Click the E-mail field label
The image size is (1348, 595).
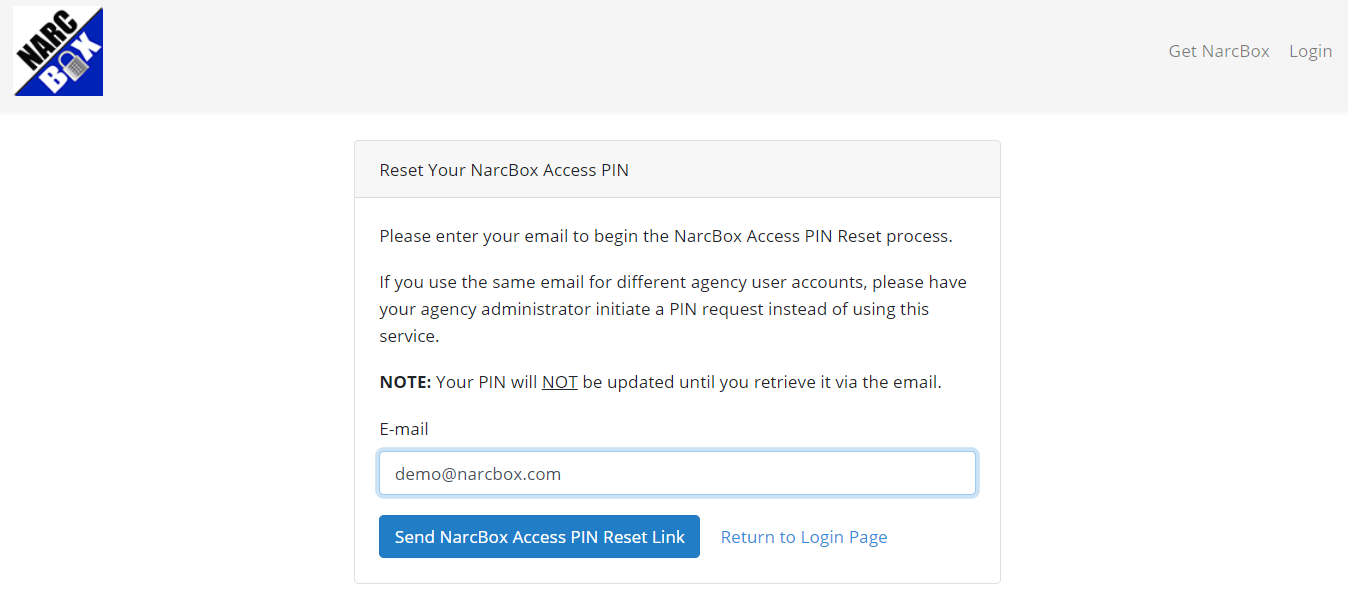point(404,429)
